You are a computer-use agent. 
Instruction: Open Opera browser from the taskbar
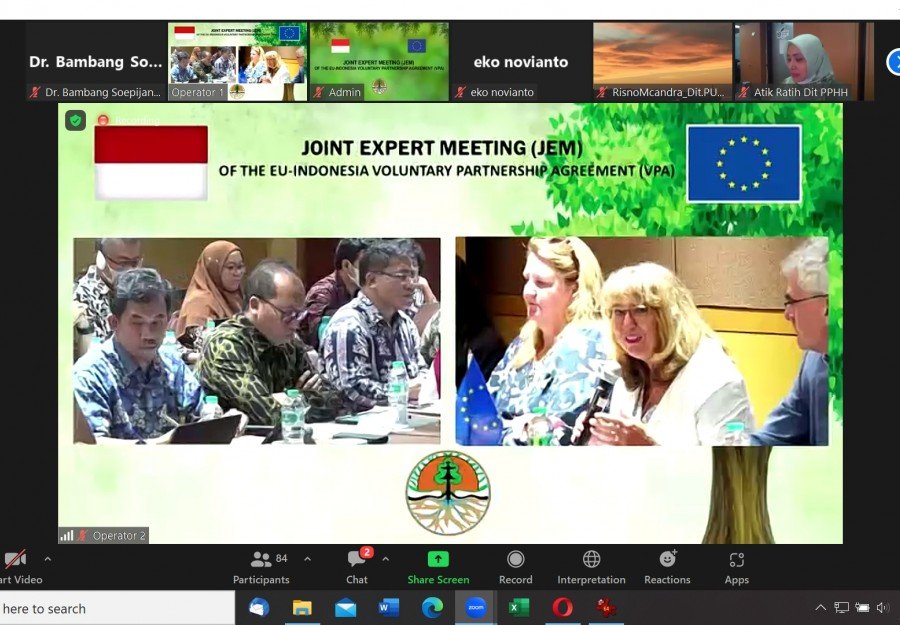pyautogui.click(x=562, y=607)
